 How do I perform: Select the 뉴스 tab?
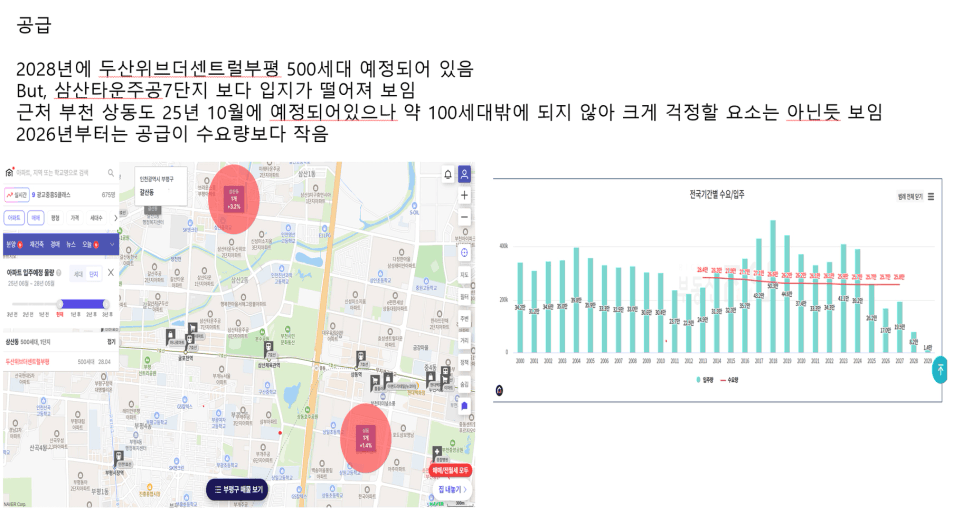point(71,244)
